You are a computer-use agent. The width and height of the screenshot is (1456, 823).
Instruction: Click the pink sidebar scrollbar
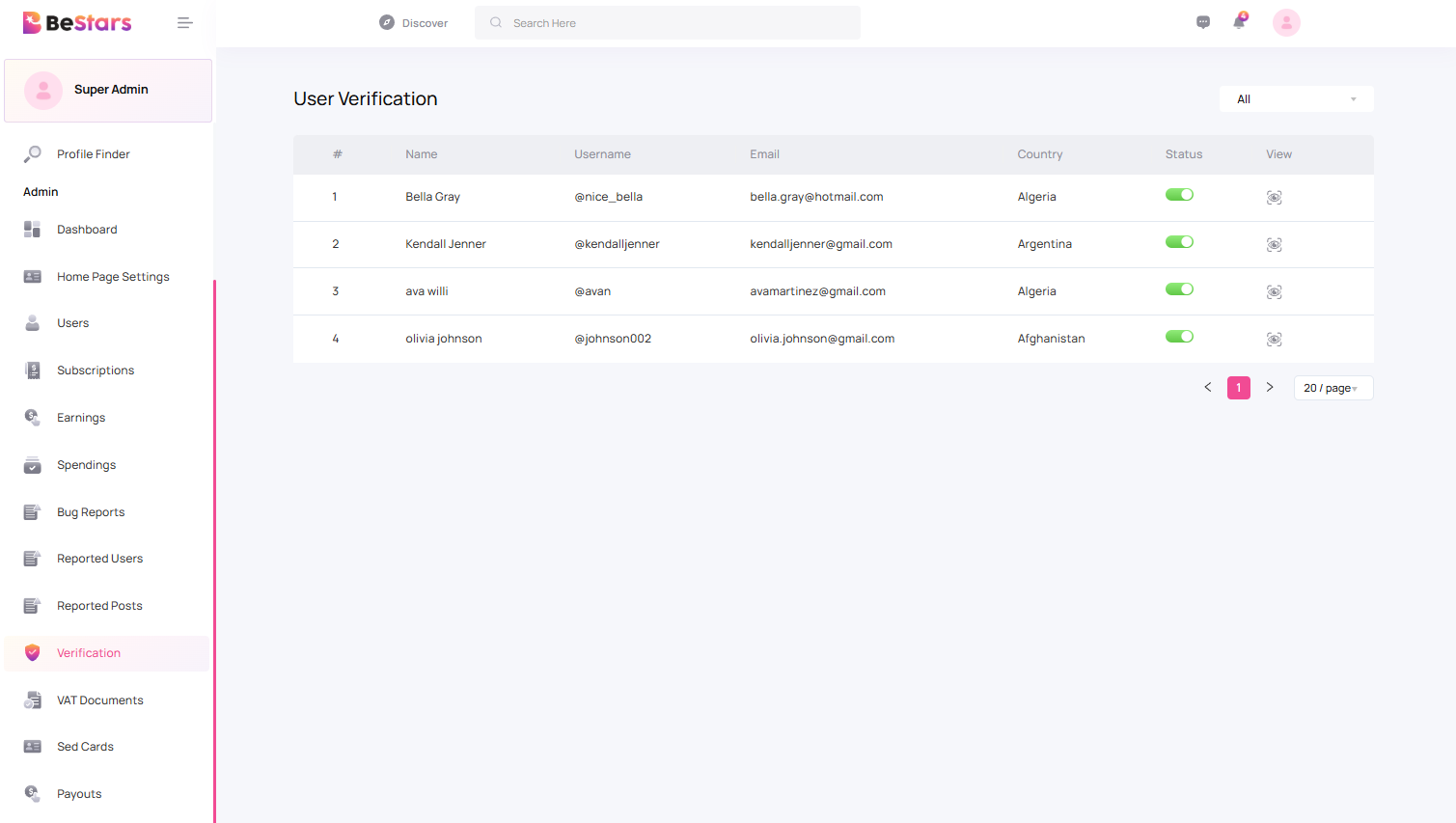[214, 550]
